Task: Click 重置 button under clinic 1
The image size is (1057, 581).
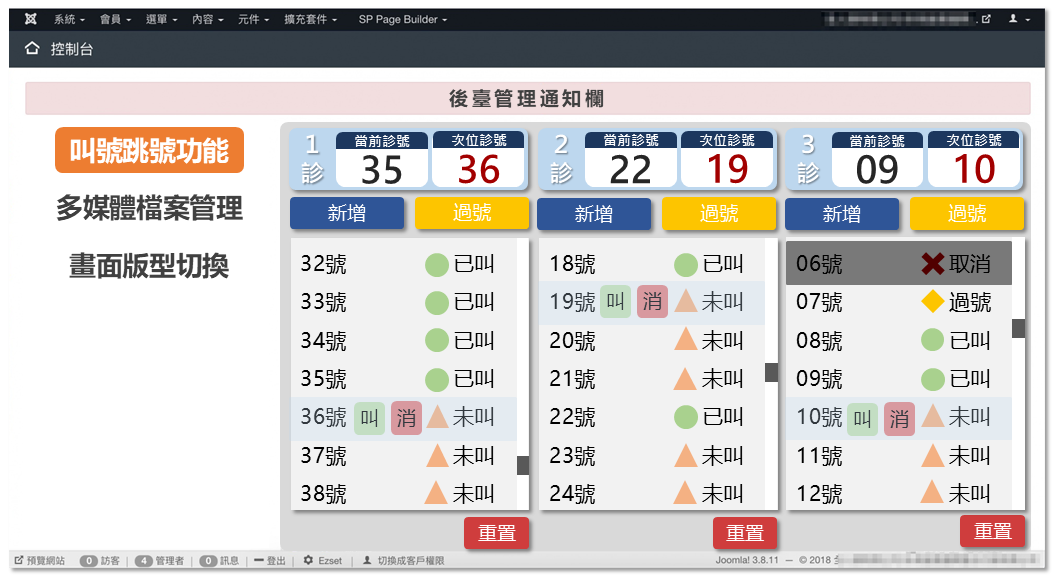Action: tap(497, 533)
